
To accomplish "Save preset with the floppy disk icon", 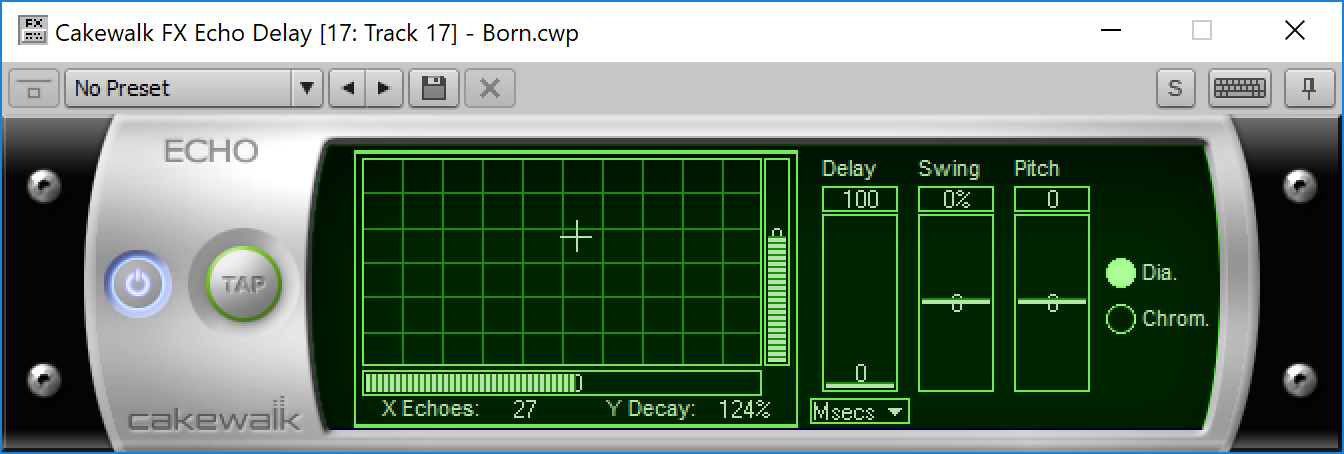I will pyautogui.click(x=434, y=88).
